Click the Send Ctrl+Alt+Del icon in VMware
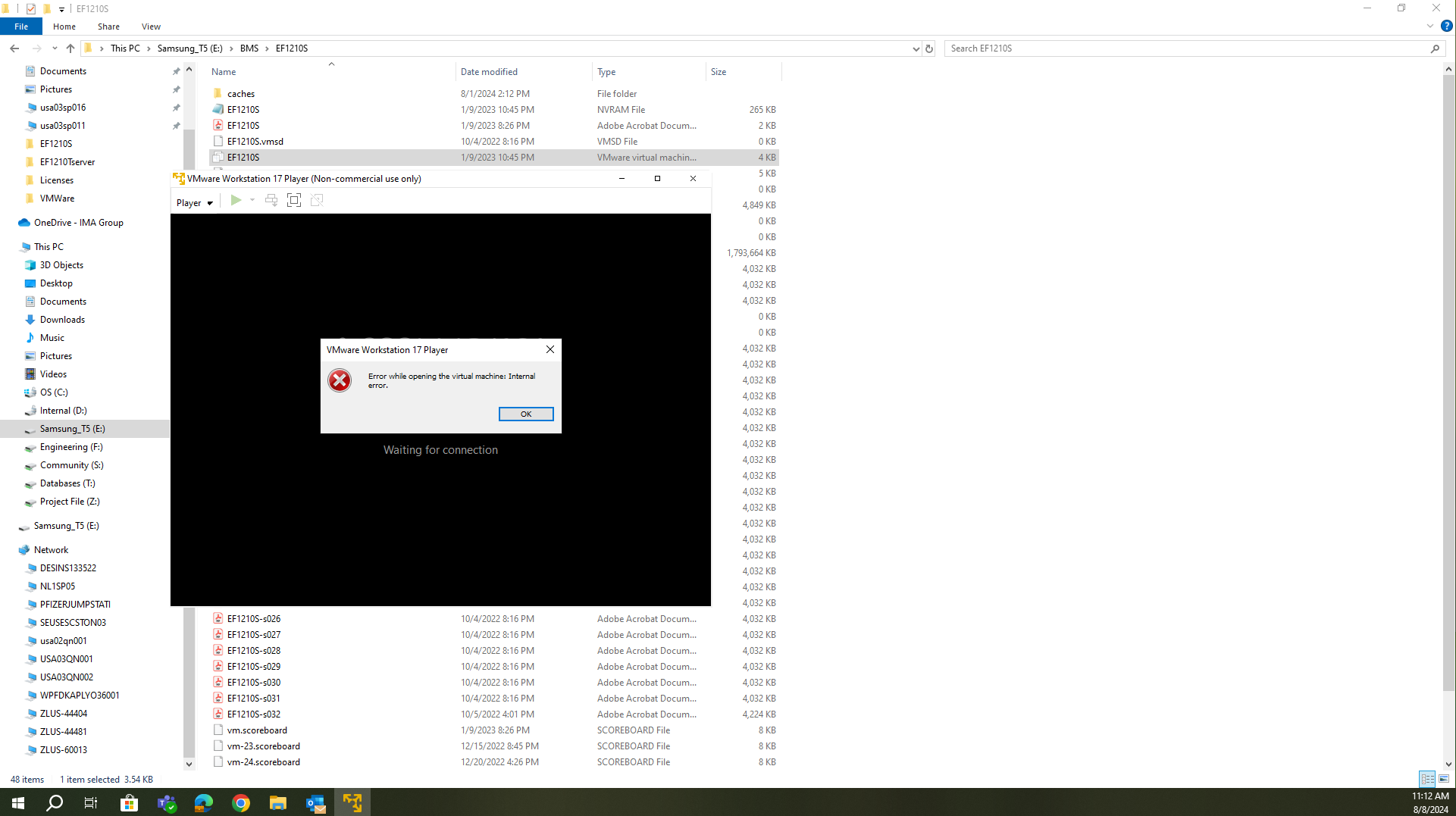Screen dimensions: 1456x816 coord(271,200)
